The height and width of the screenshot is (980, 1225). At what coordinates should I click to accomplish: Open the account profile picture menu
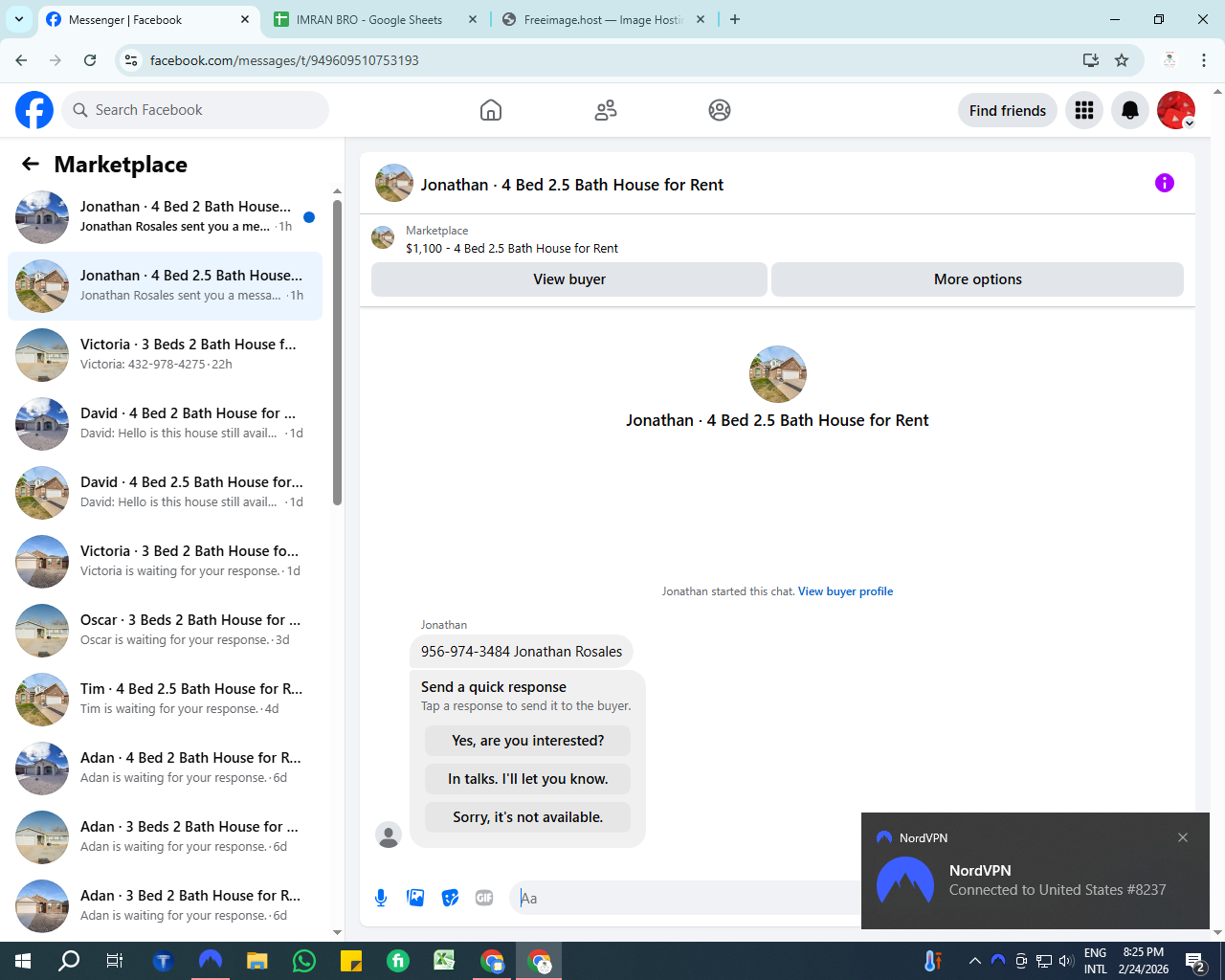tap(1176, 110)
